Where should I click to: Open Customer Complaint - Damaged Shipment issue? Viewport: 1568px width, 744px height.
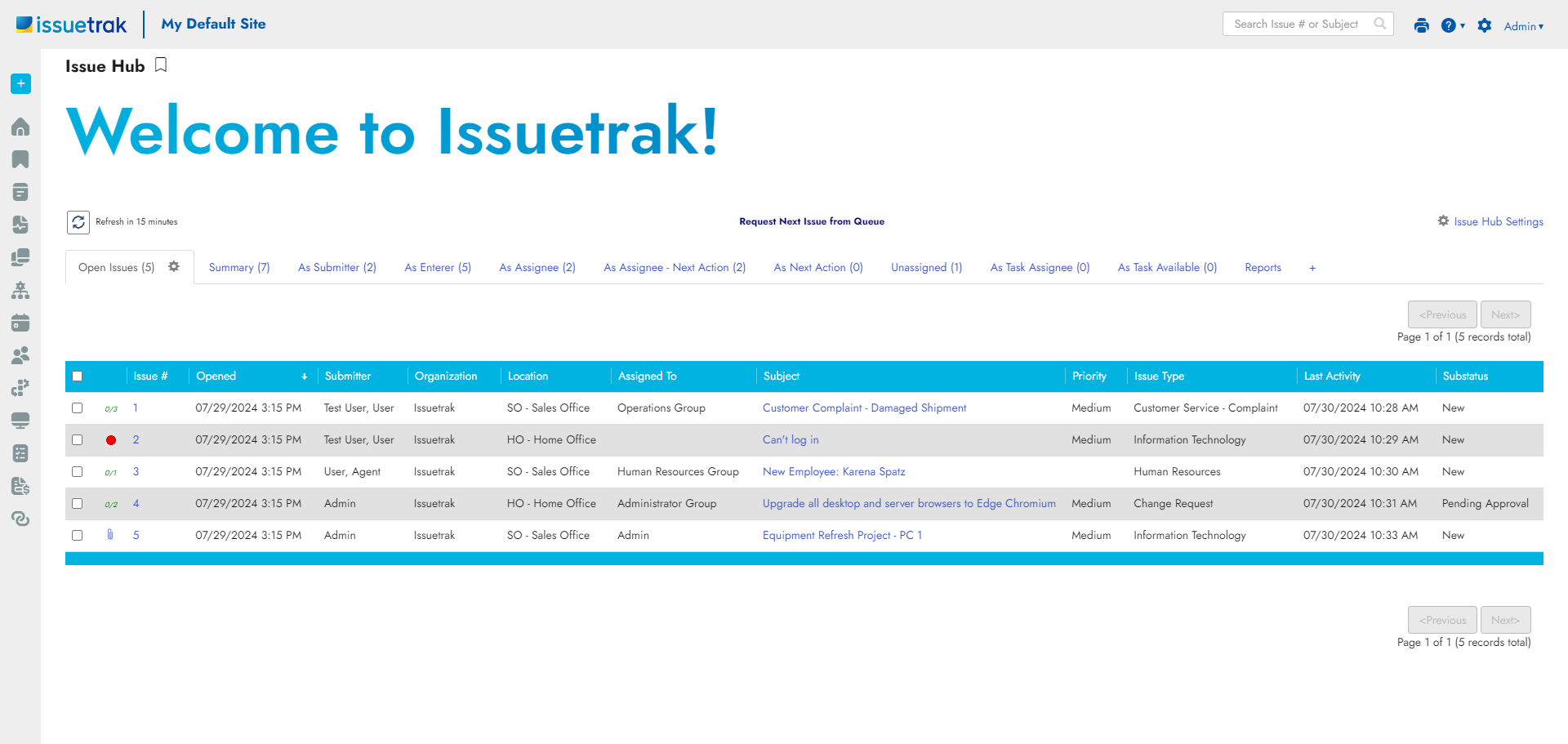[x=864, y=408]
